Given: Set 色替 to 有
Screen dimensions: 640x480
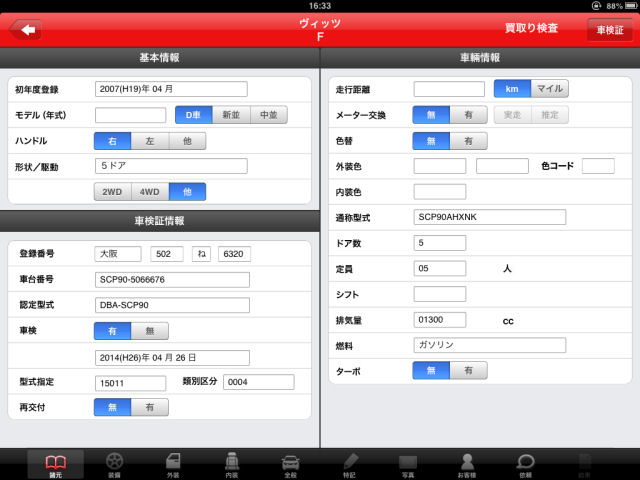Looking at the screenshot, I should [x=469, y=141].
